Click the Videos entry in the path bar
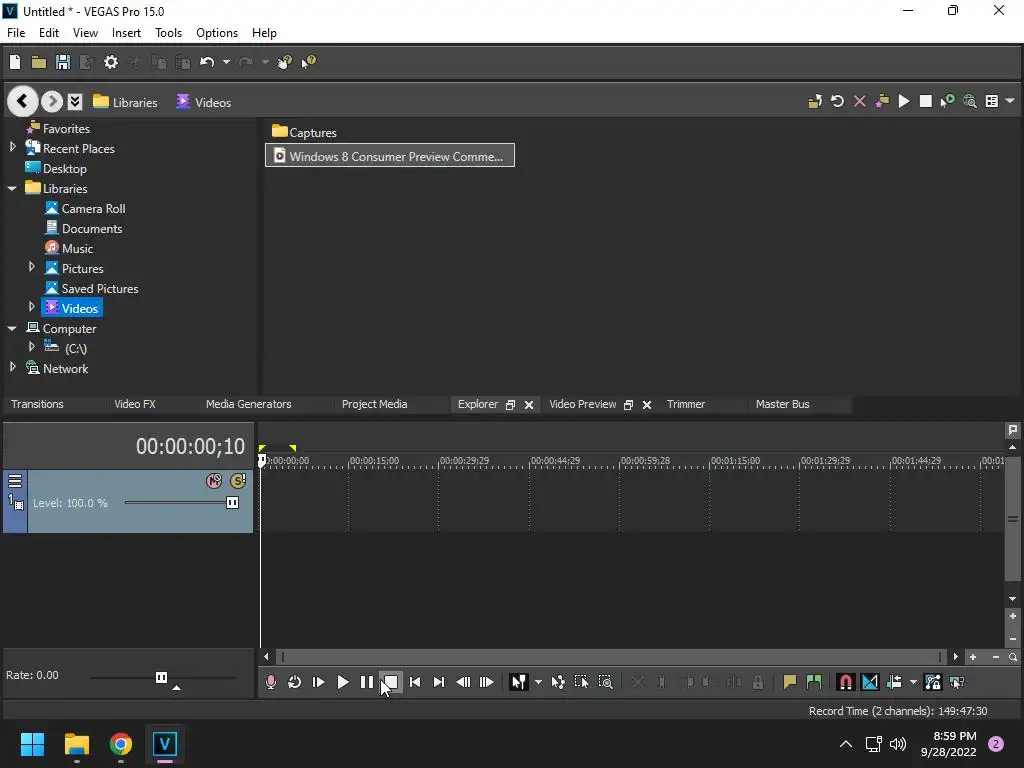 click(204, 102)
